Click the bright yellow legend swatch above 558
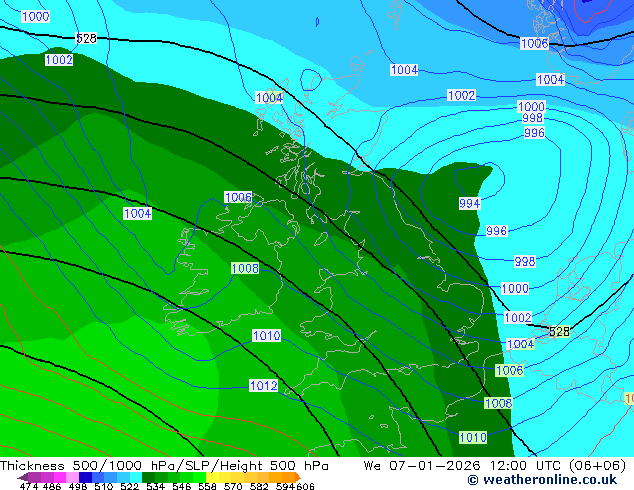The width and height of the screenshot is (634, 490). point(213,477)
